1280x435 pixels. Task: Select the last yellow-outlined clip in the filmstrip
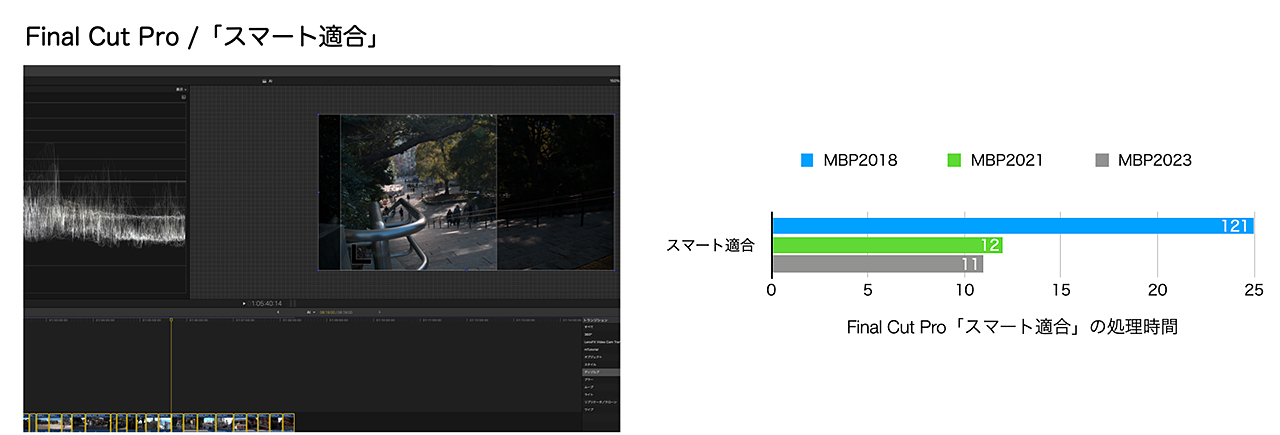click(287, 422)
